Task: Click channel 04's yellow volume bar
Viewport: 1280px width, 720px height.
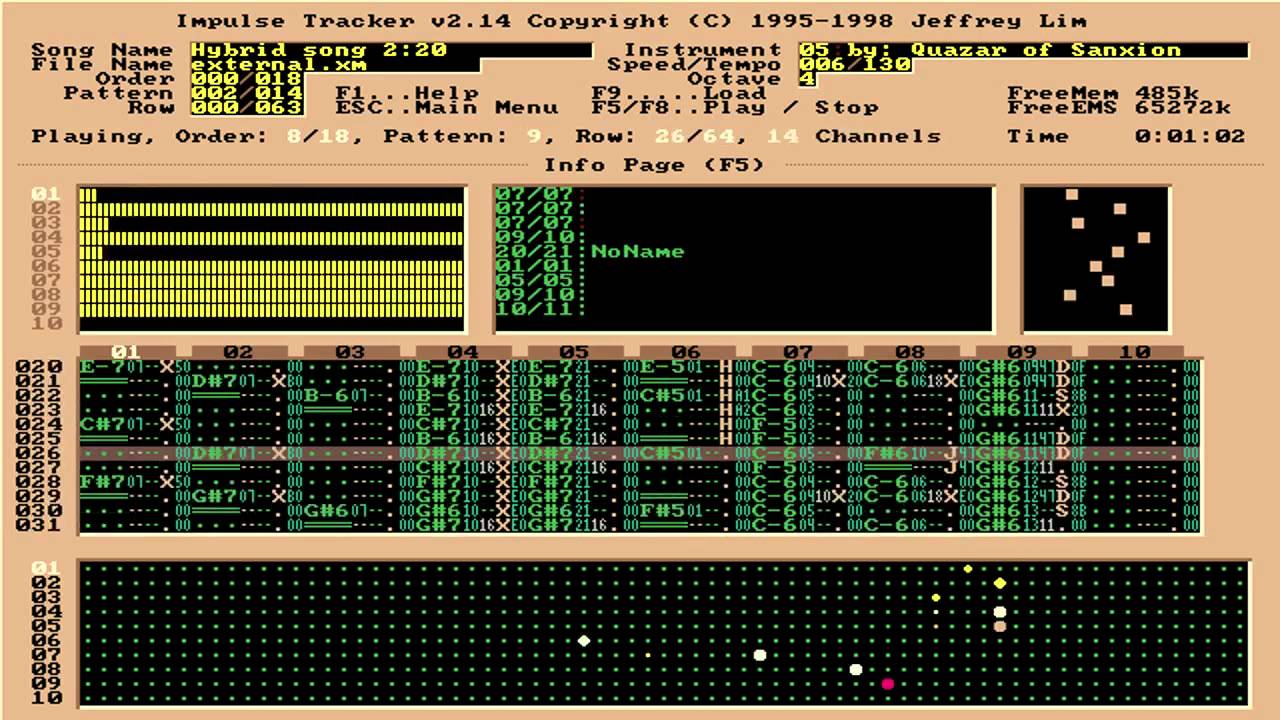Action: click(271, 238)
